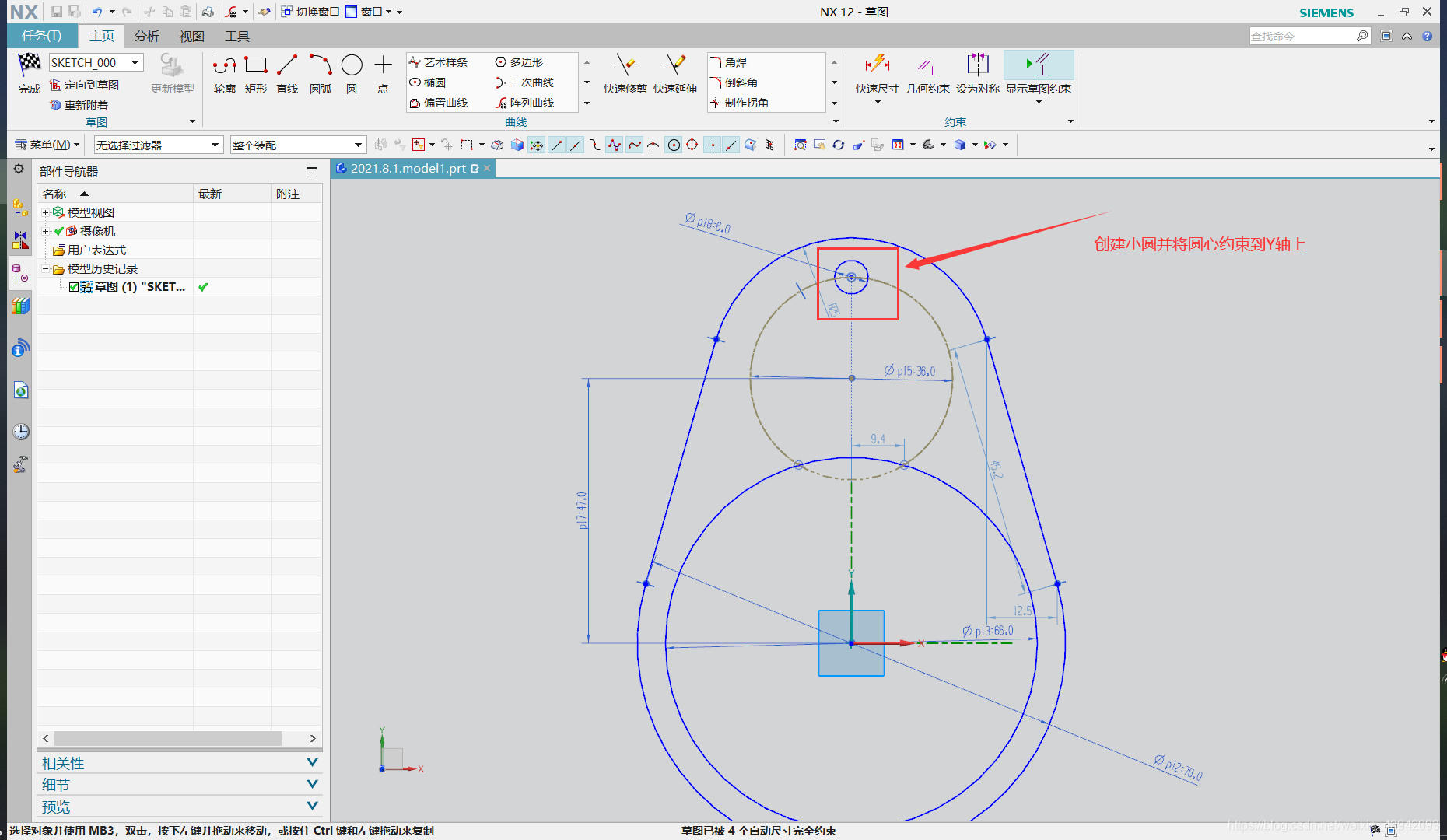The width and height of the screenshot is (1447, 840).
Task: Toggle Display Sketch Constraints (显示草图约束)
Action: pyautogui.click(x=1039, y=75)
